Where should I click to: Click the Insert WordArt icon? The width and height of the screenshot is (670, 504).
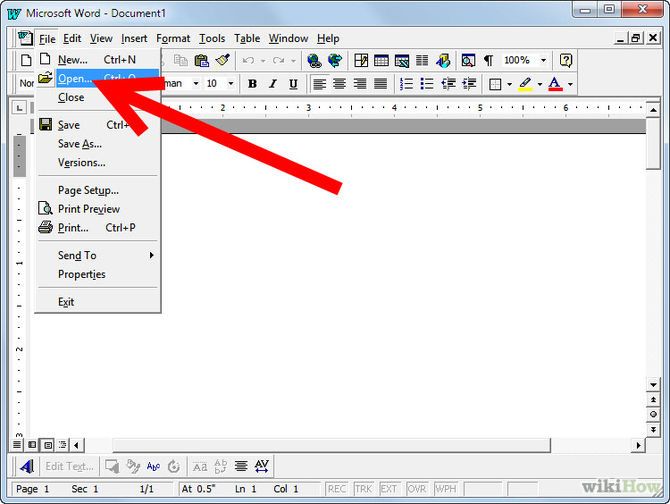click(x=27, y=466)
